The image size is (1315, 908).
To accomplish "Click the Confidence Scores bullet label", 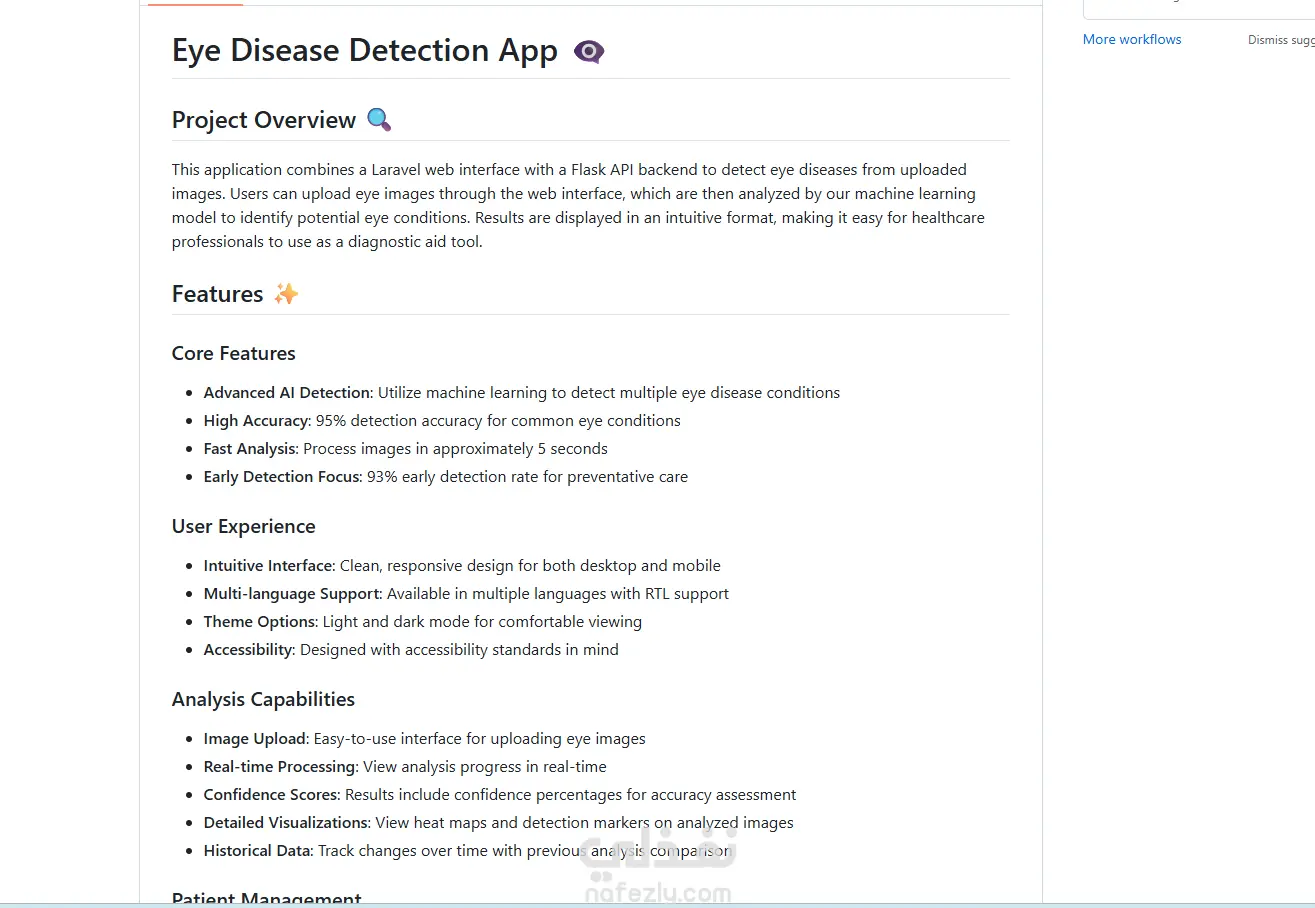I will (272, 795).
